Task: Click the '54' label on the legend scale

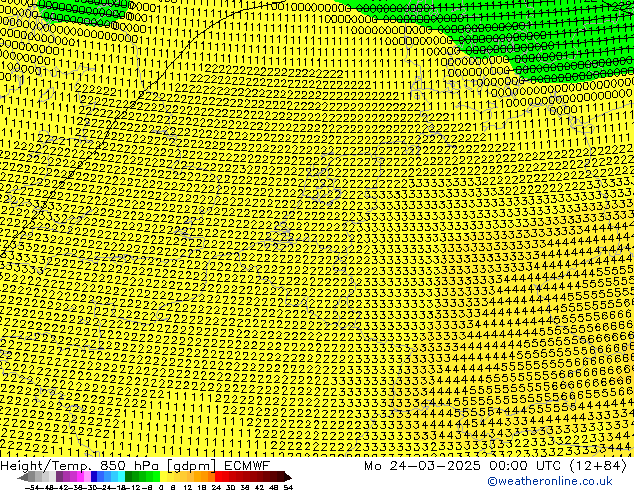Action: (288, 487)
